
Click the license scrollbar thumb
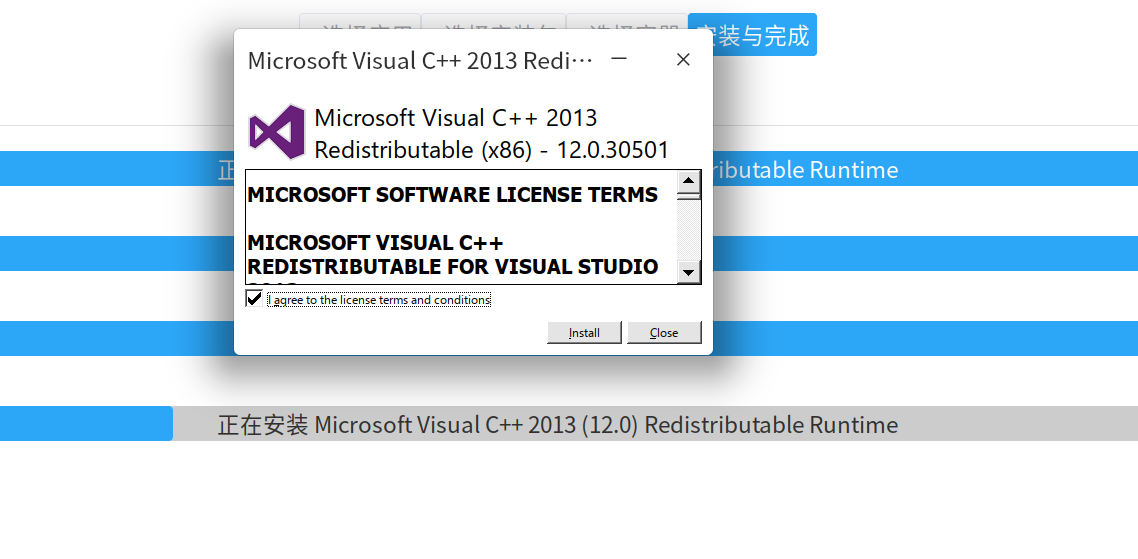pyautogui.click(x=689, y=195)
